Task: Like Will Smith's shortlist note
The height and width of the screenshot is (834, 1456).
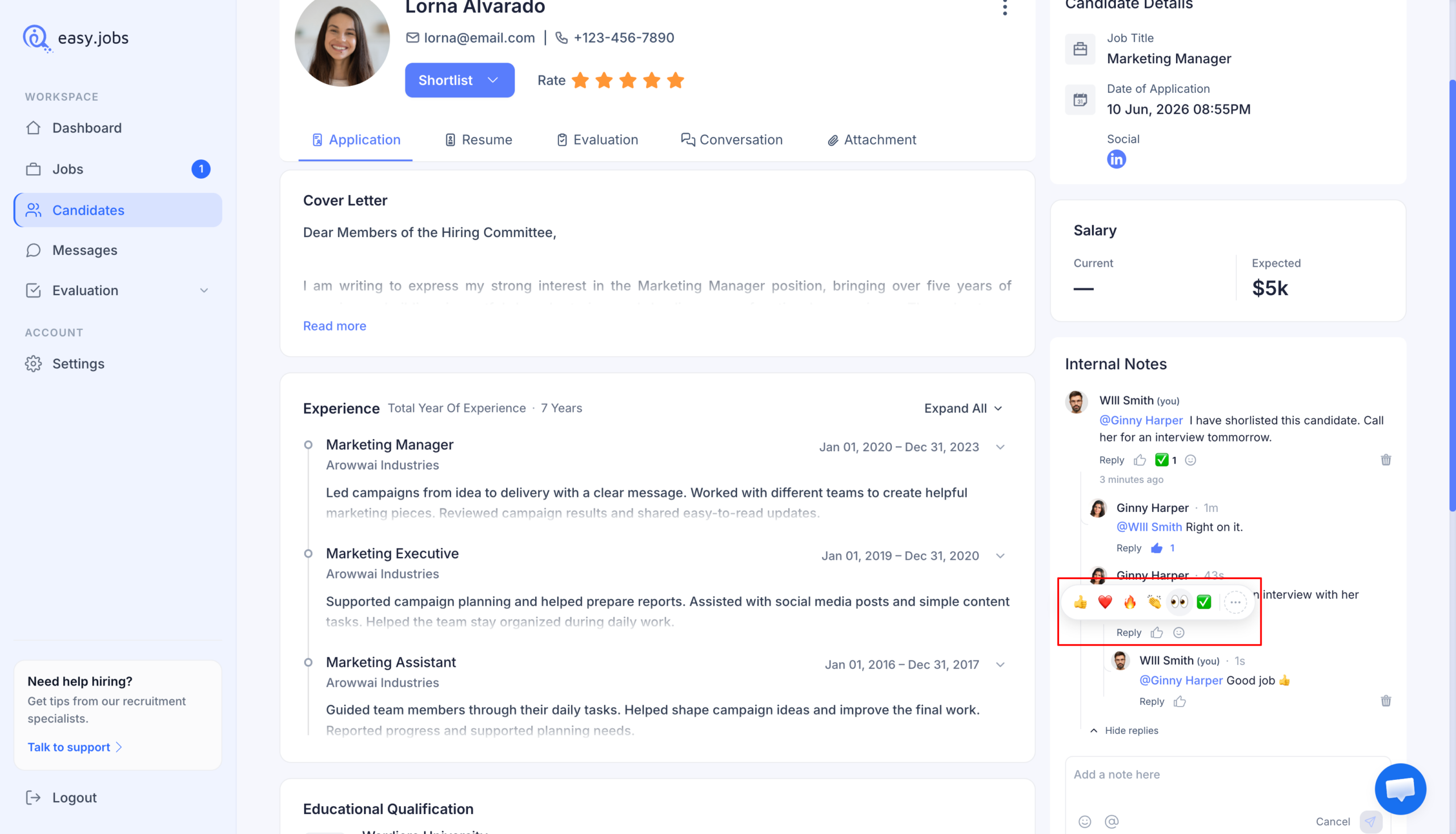Action: coord(1140,460)
